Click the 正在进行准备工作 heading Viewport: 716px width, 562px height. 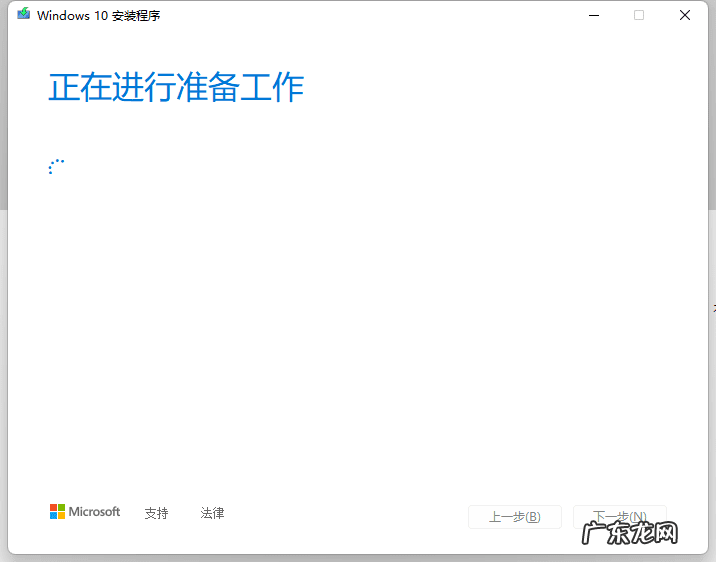point(176,87)
